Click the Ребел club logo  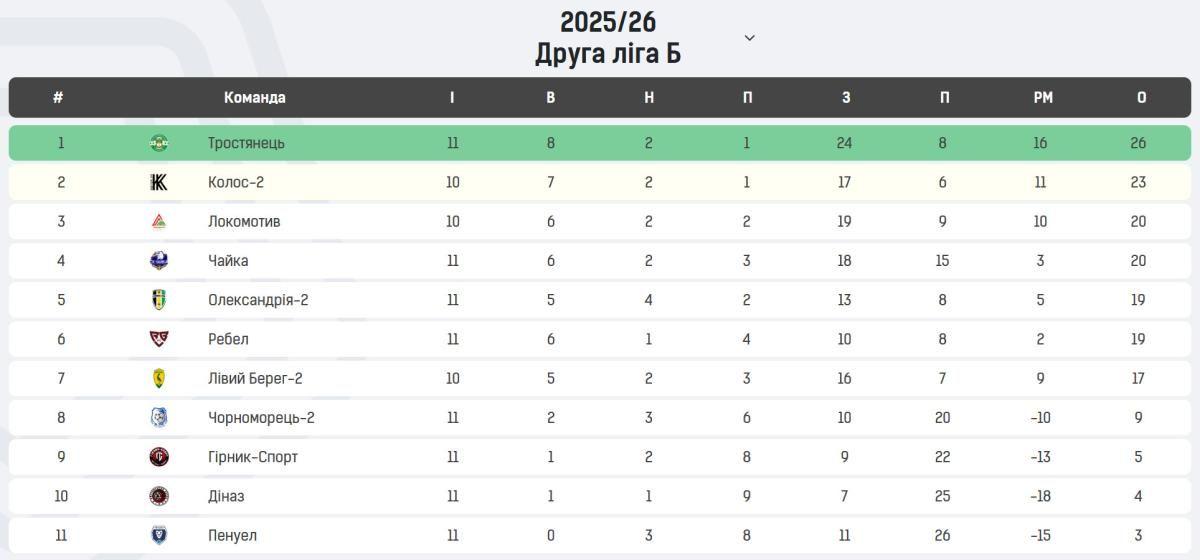click(x=159, y=339)
